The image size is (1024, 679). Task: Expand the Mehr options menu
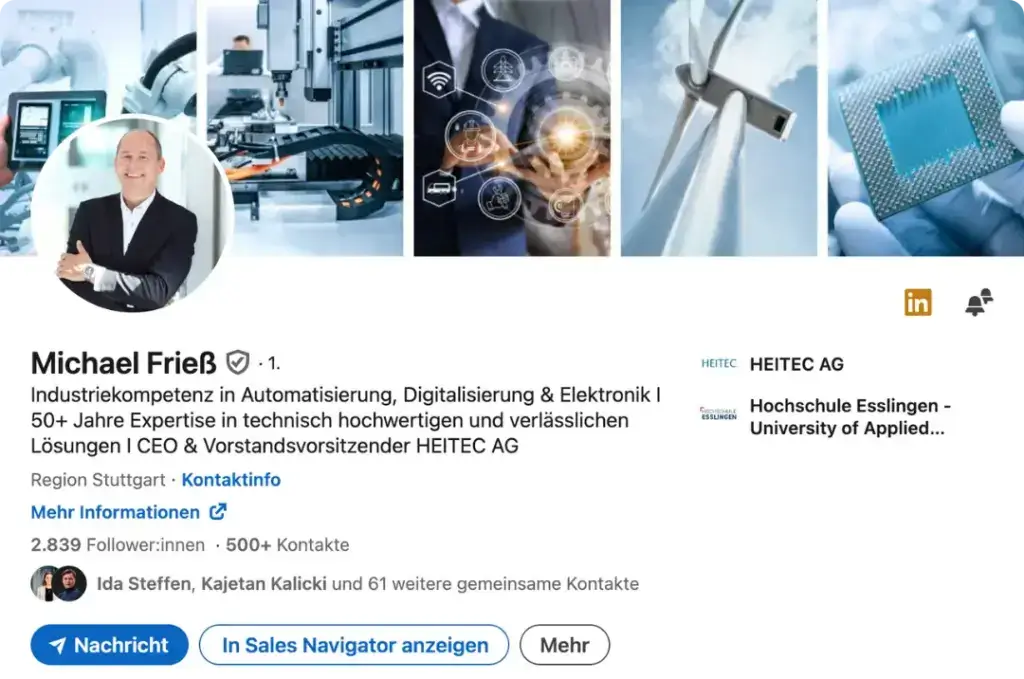pyautogui.click(x=565, y=645)
